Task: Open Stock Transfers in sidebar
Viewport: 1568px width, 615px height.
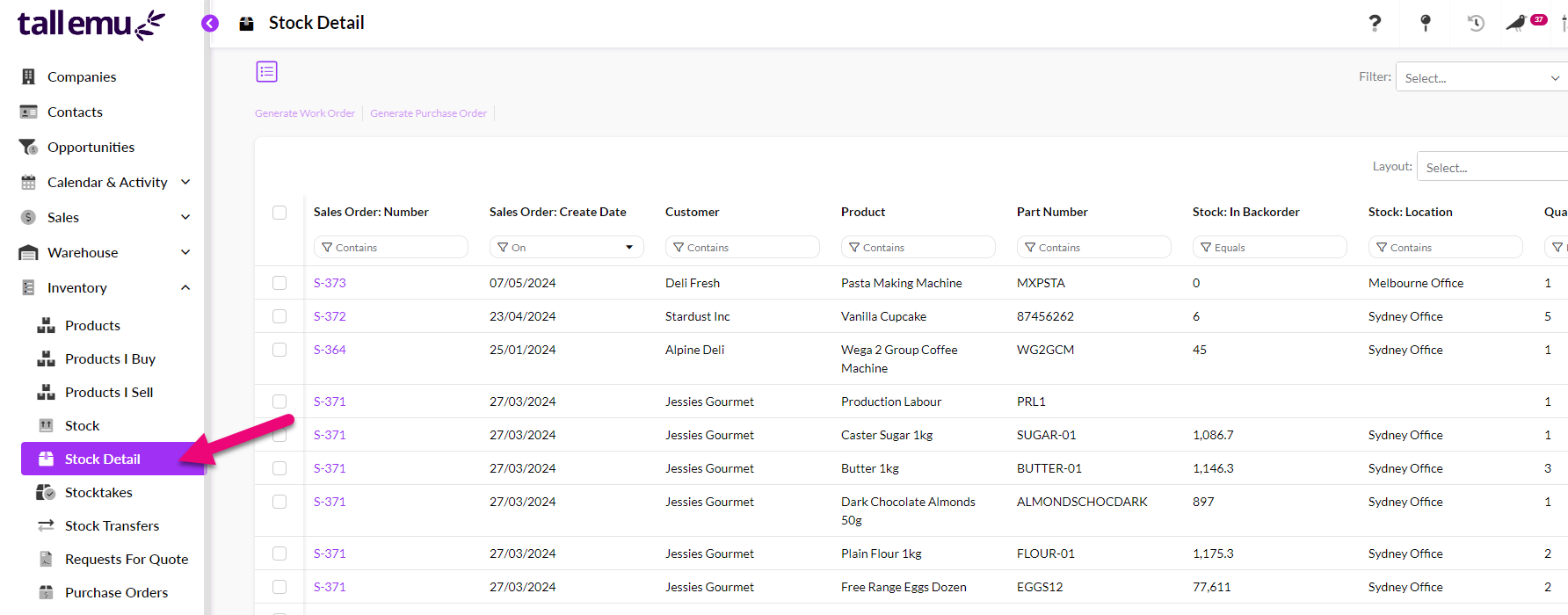Action: [x=112, y=525]
